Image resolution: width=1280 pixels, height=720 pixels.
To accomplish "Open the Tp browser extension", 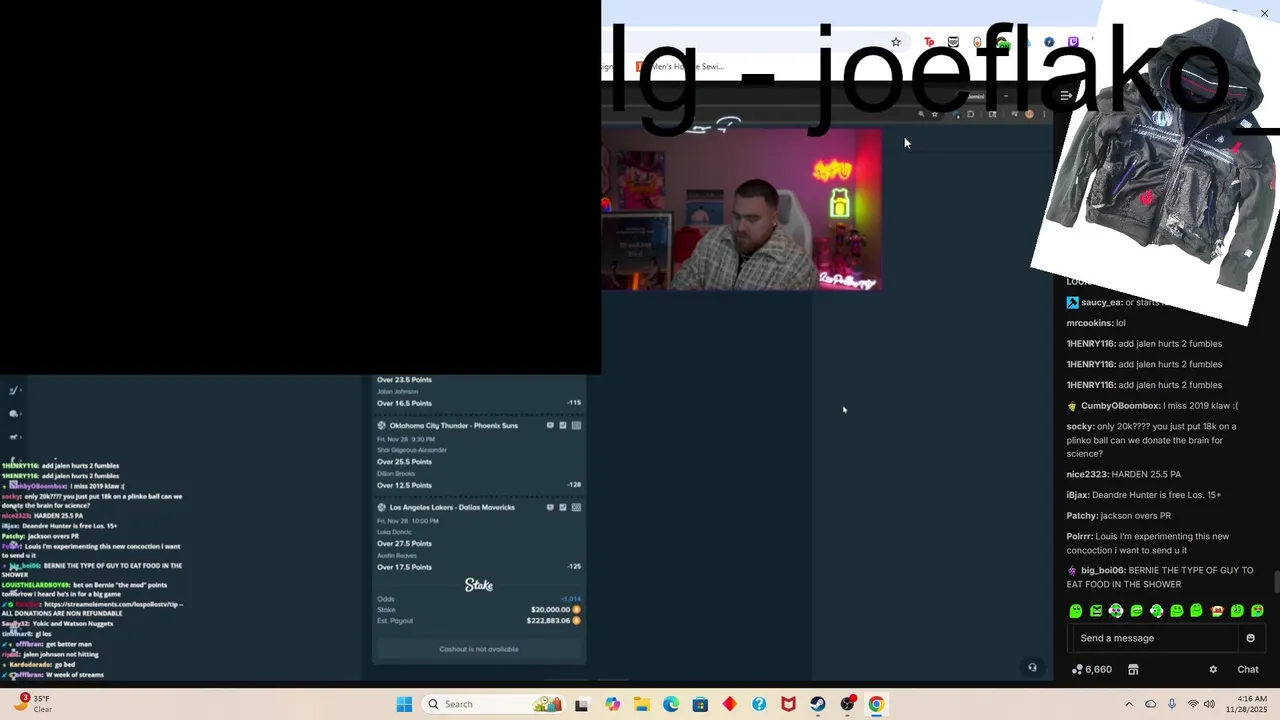I will coord(929,42).
